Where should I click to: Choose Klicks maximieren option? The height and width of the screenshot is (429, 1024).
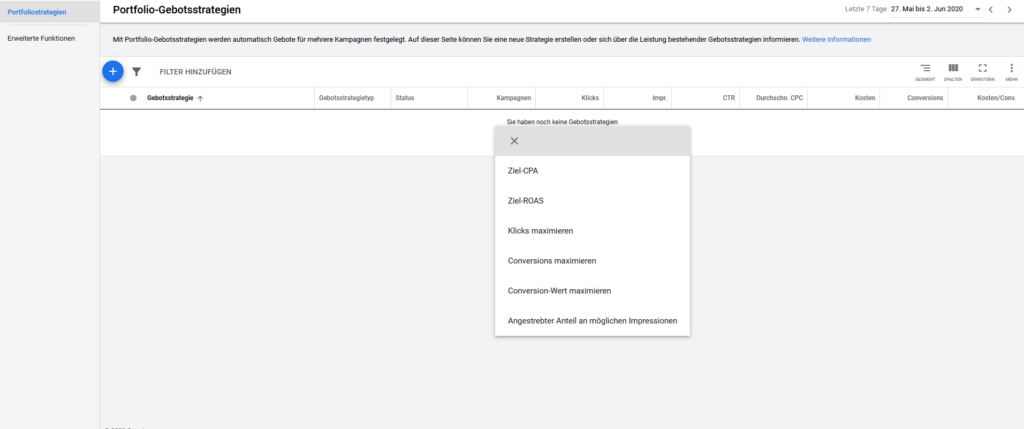[541, 230]
